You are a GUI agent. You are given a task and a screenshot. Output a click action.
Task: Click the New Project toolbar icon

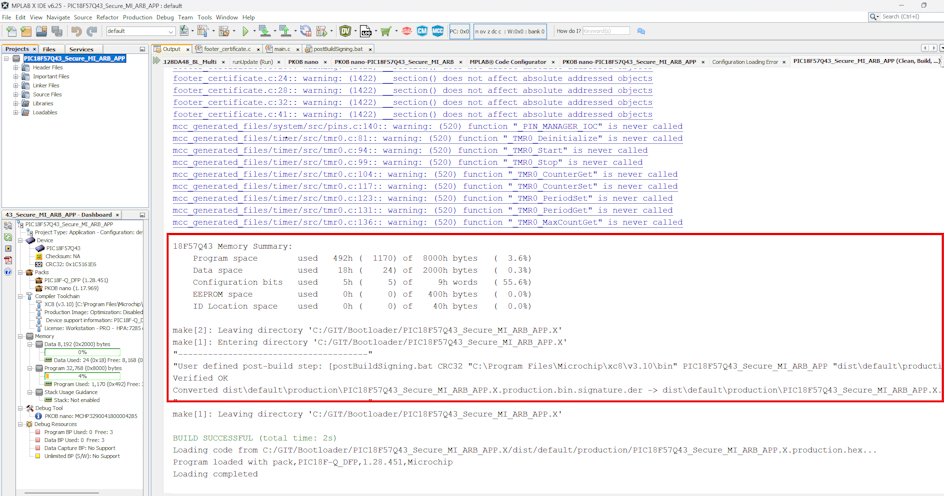(10, 31)
